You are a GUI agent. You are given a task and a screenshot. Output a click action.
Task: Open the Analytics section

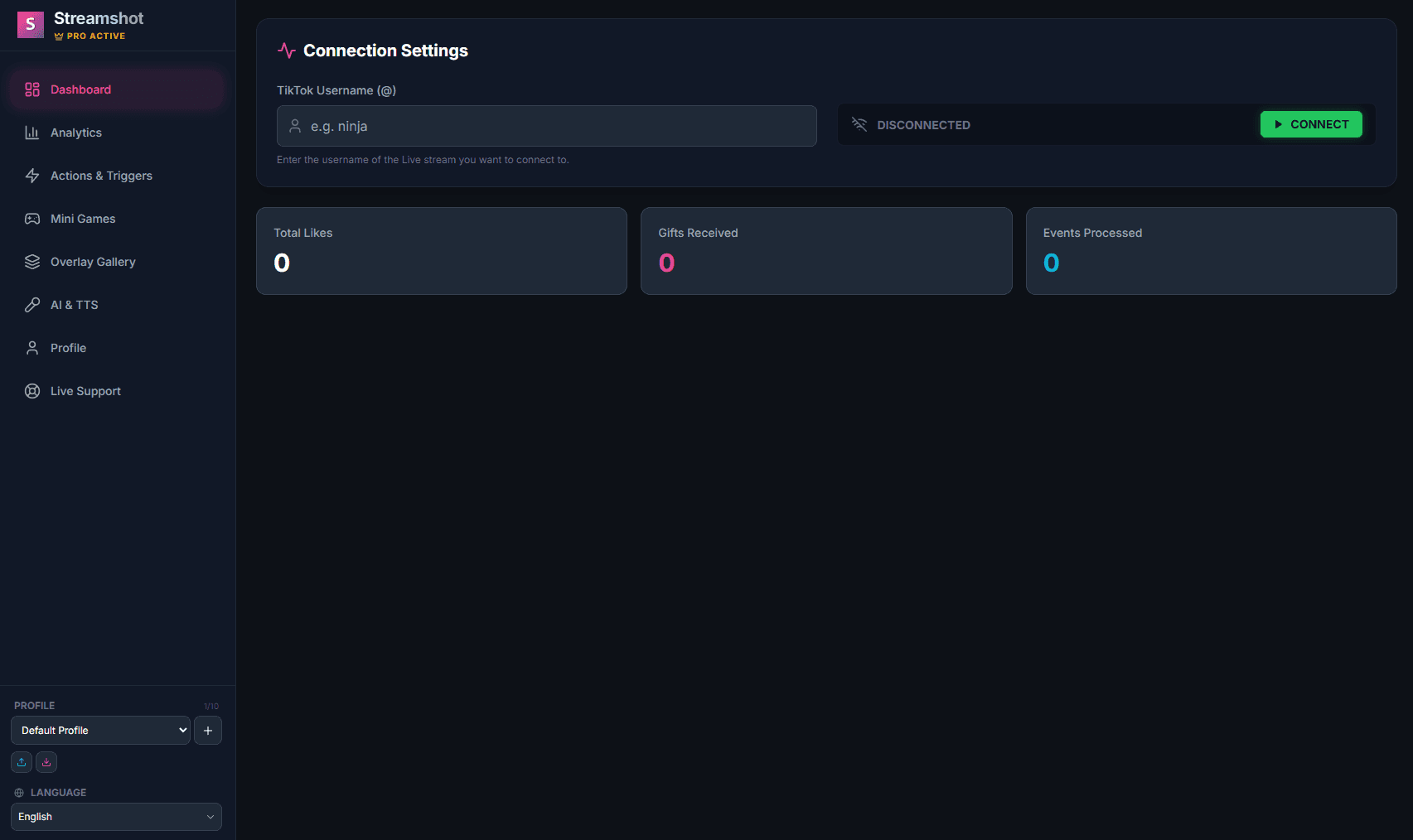[75, 132]
